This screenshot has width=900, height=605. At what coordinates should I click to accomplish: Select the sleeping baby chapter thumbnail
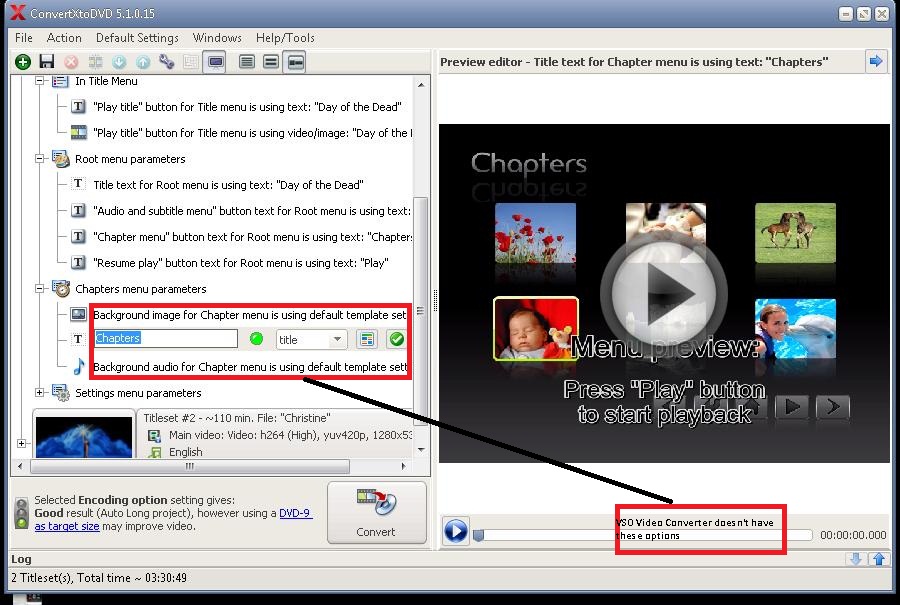click(x=536, y=328)
